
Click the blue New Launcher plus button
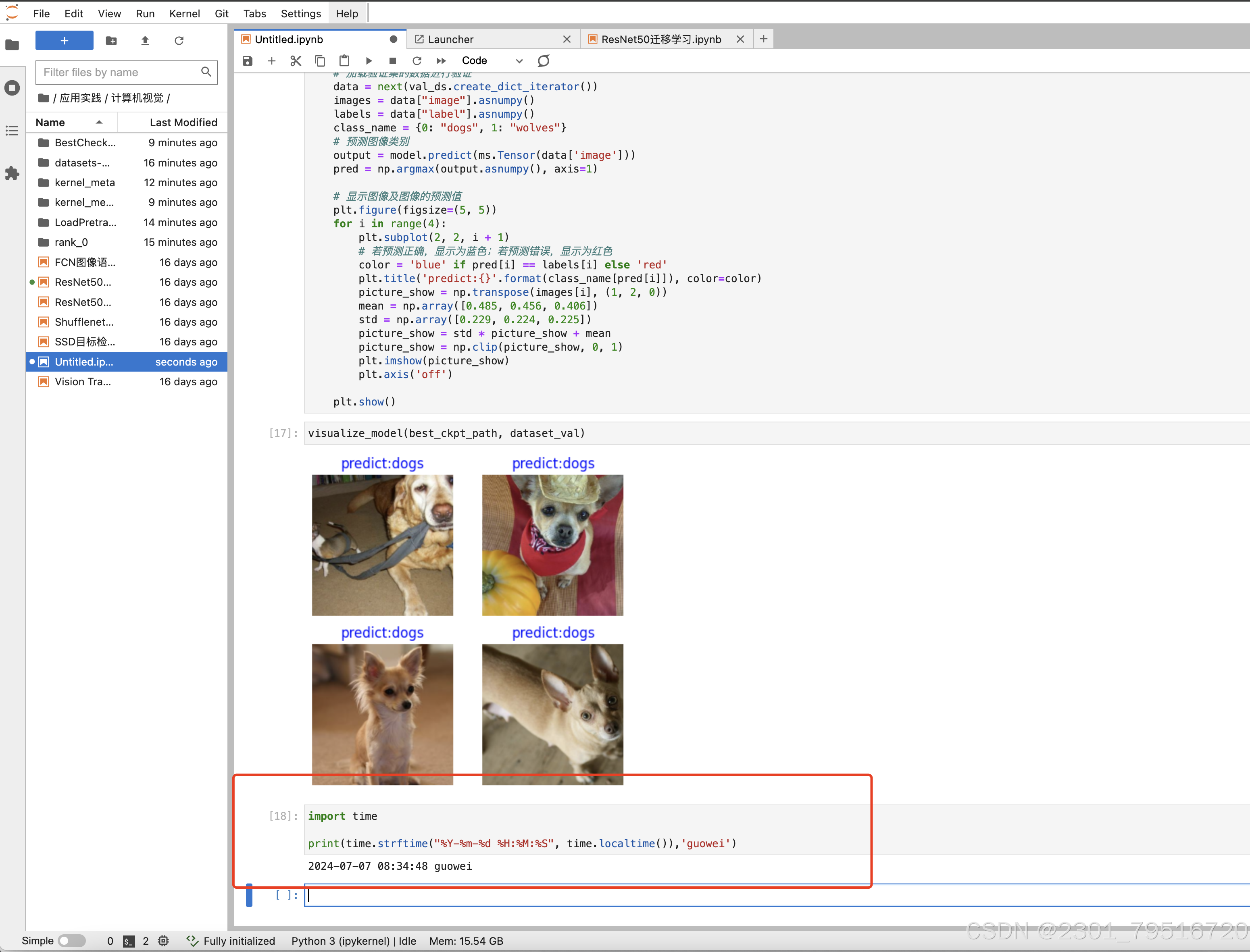point(64,41)
